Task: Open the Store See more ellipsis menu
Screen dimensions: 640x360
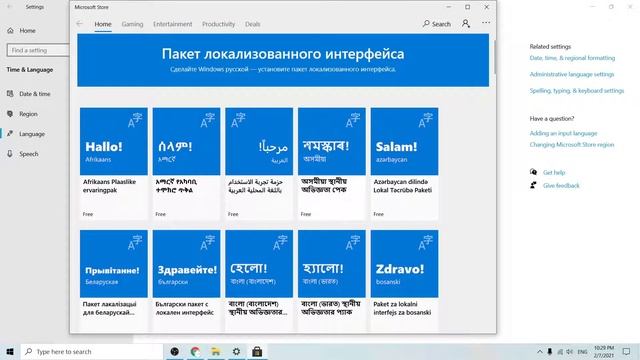Action: (486, 23)
